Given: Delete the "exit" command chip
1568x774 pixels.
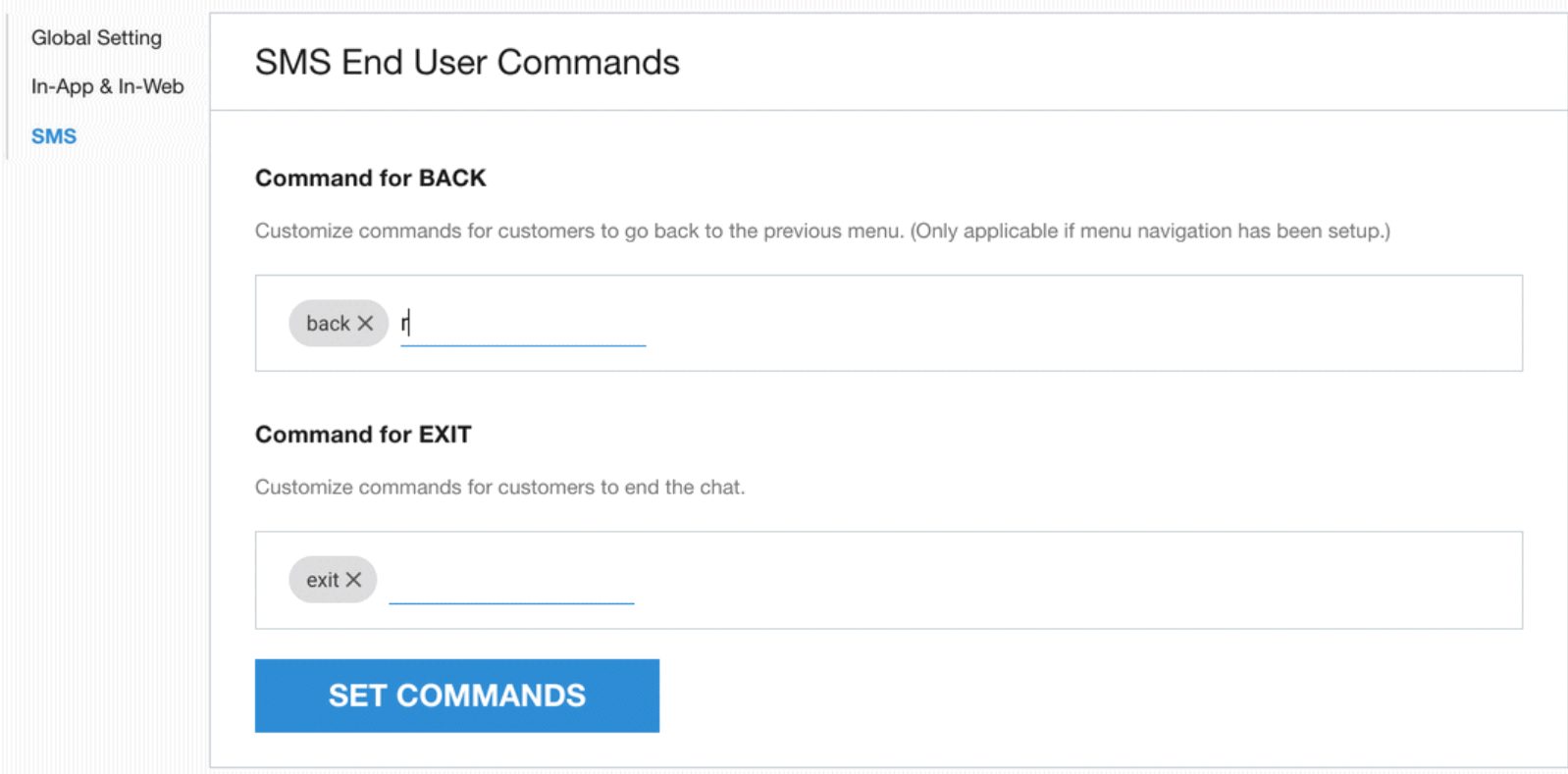Looking at the screenshot, I should point(354,580).
